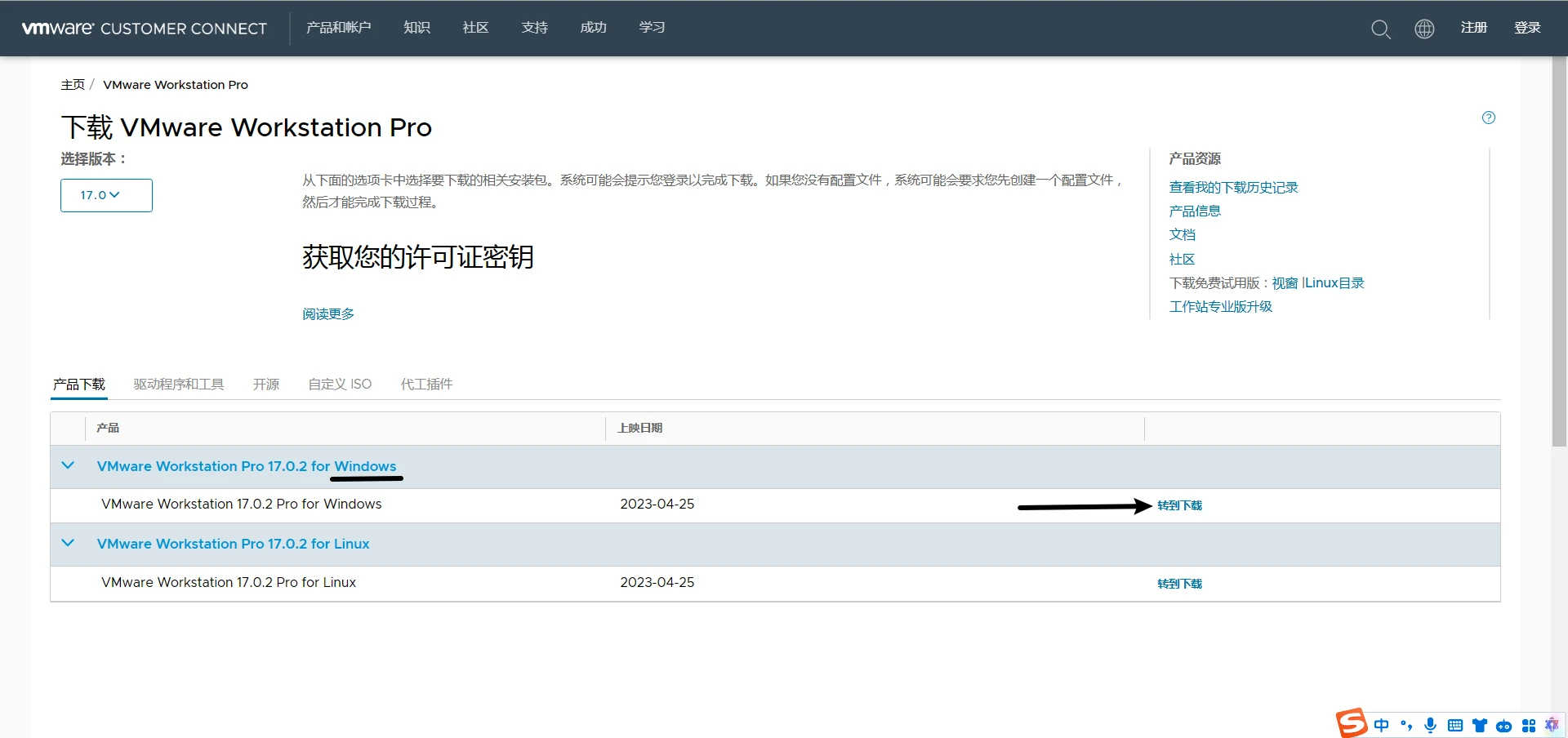Click the page vertical scrollbar thumb

point(1560,251)
